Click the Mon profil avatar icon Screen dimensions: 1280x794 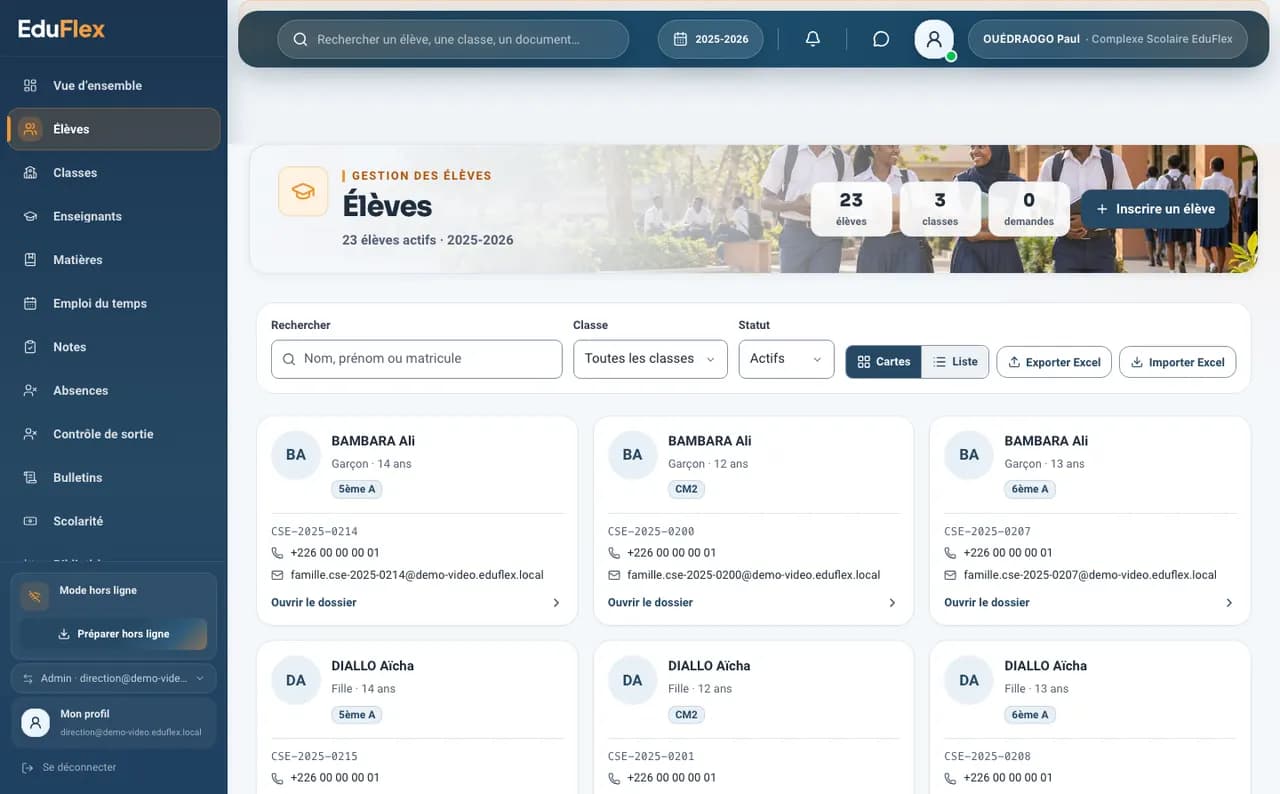(x=36, y=722)
